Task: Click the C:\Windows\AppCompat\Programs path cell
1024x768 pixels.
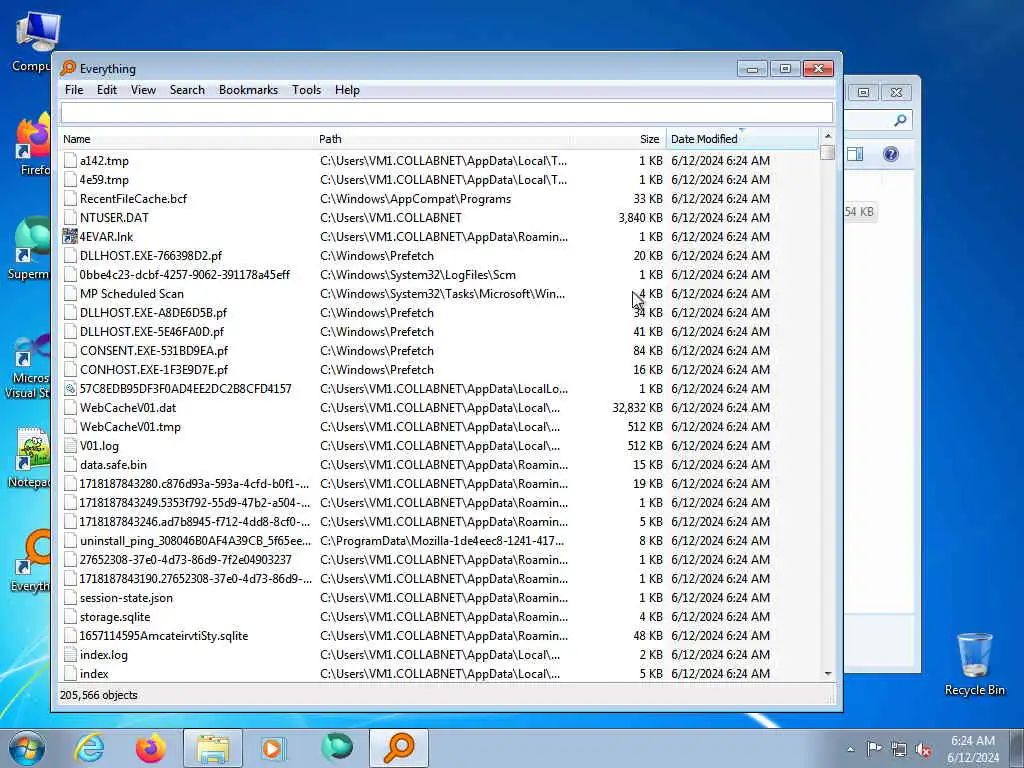Action: pyautogui.click(x=415, y=199)
